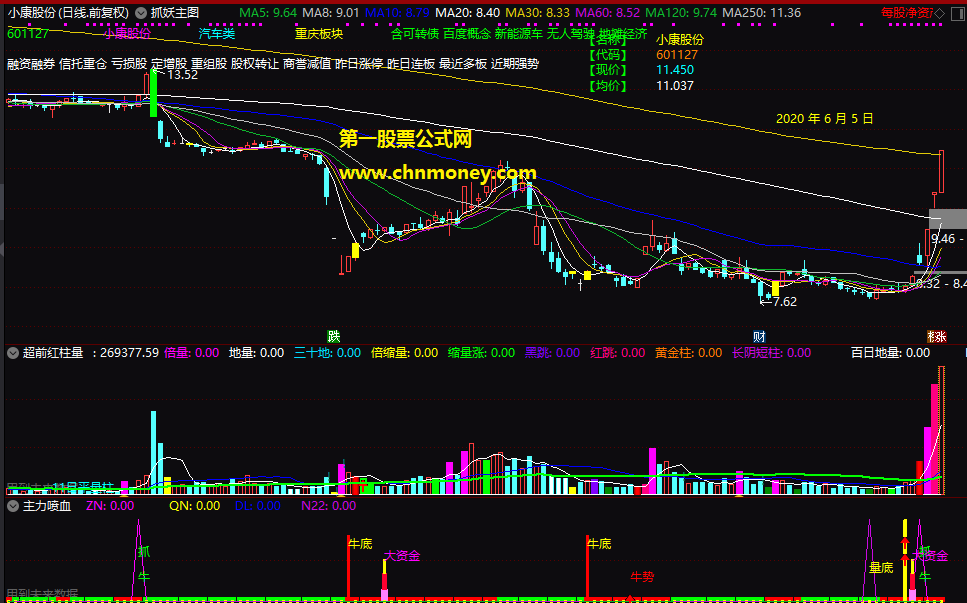The width and height of the screenshot is (967, 603).
Task: Click the 百度概念 concept tag
Action: [x=467, y=34]
